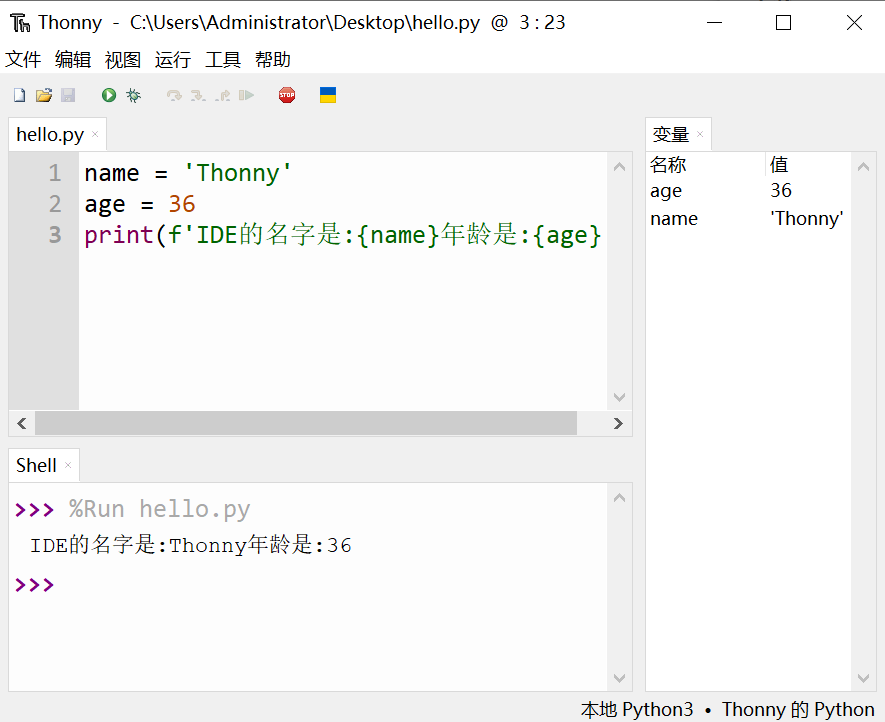Click the Ukraine flag toolbar icon
This screenshot has height=722, width=885.
point(328,95)
